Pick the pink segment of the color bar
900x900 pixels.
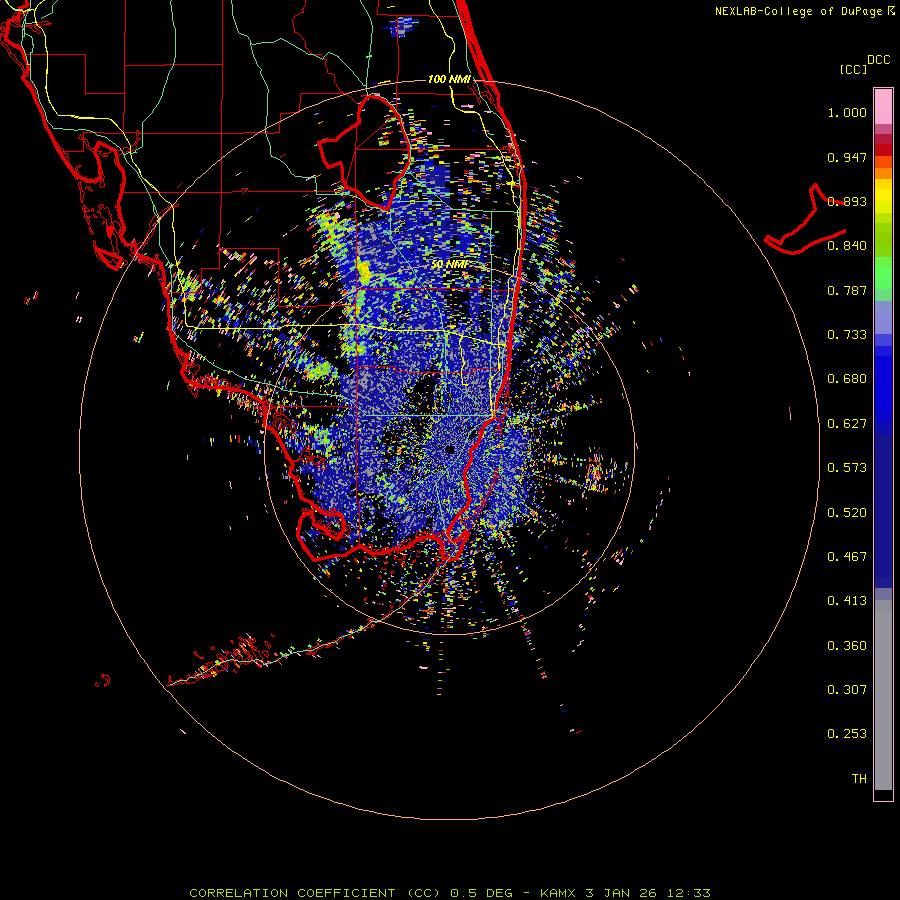click(x=883, y=107)
